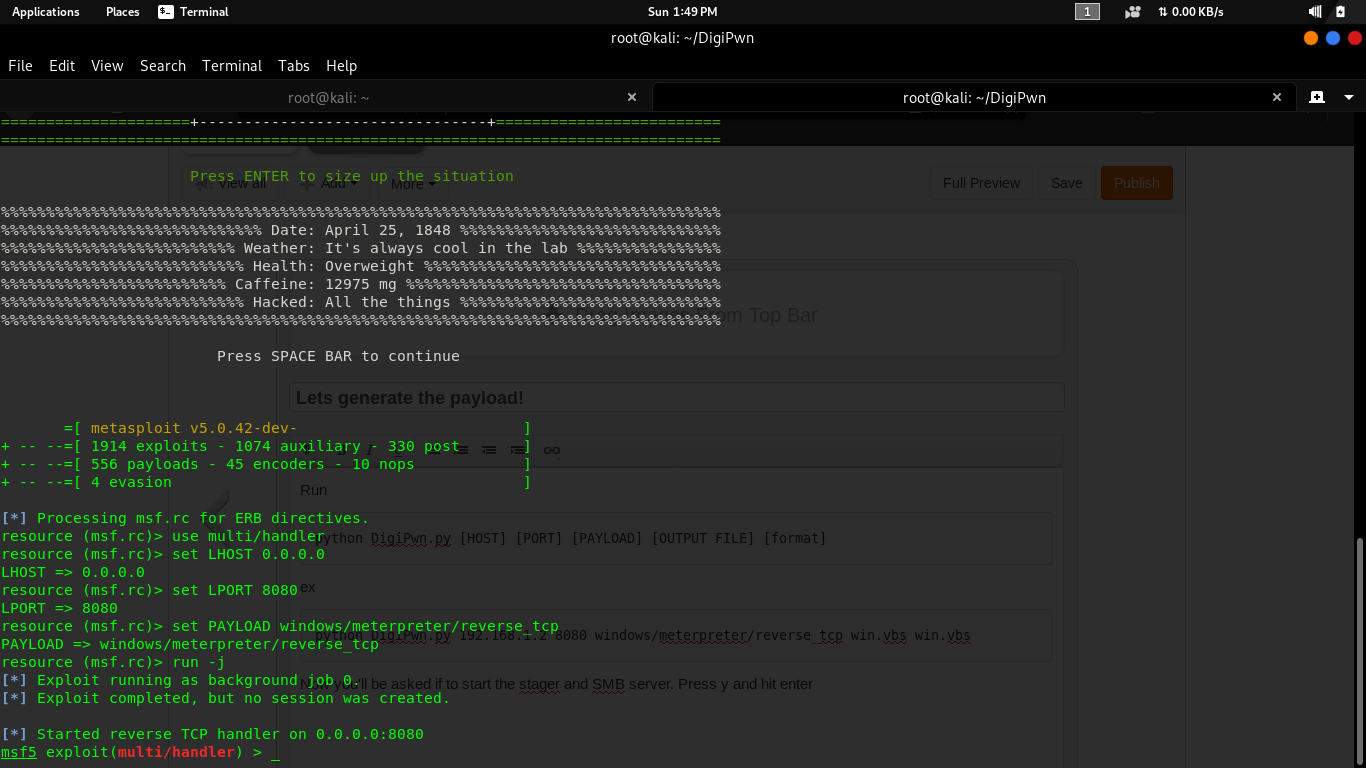Click the 'set LHOST 0.0.0.0' command line
Viewport: 1366px width, 768px height.
click(x=163, y=554)
